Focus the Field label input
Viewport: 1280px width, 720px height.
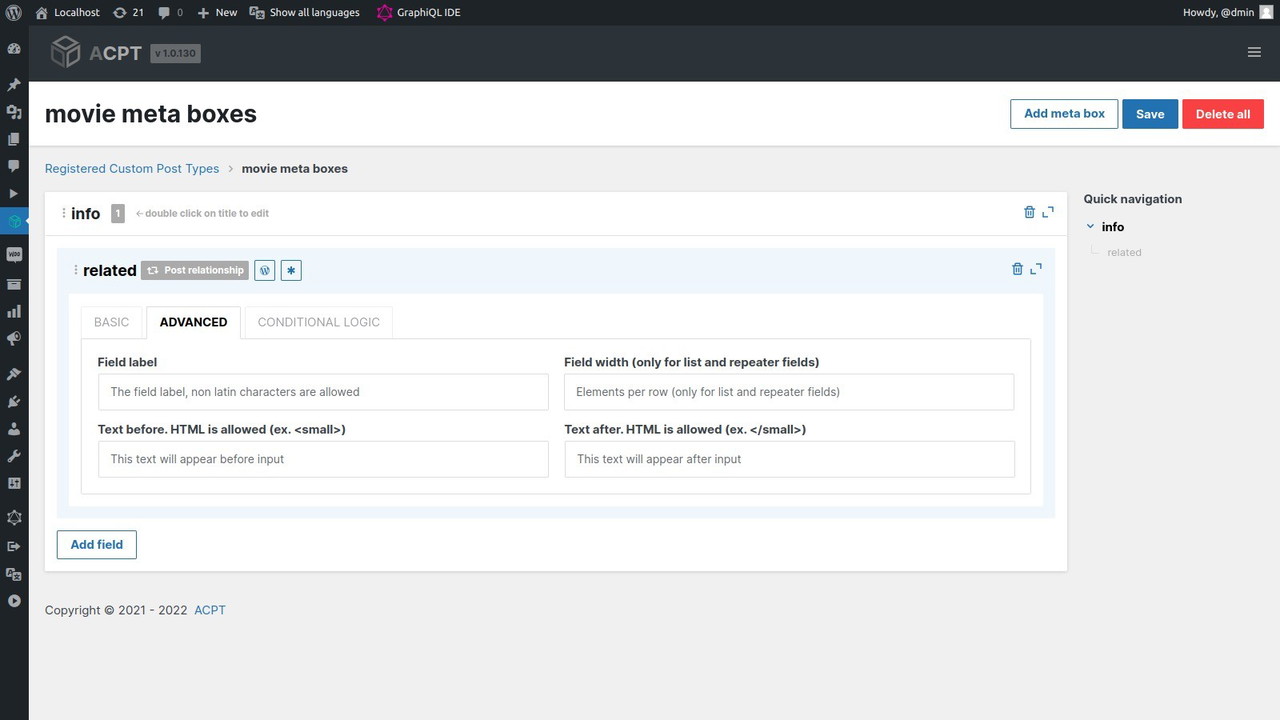click(323, 392)
